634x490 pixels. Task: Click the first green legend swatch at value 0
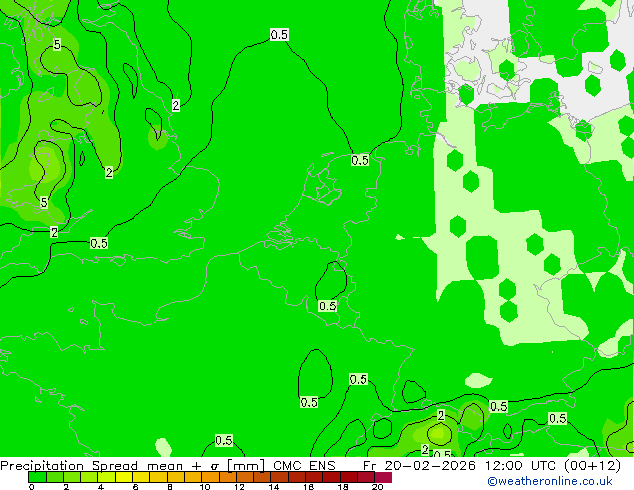pos(37,477)
